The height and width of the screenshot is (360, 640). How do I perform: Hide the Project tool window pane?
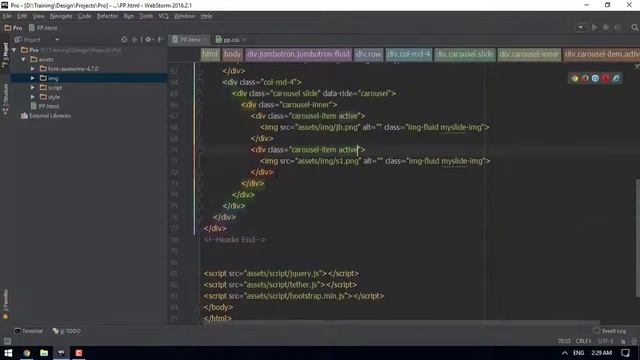160,40
